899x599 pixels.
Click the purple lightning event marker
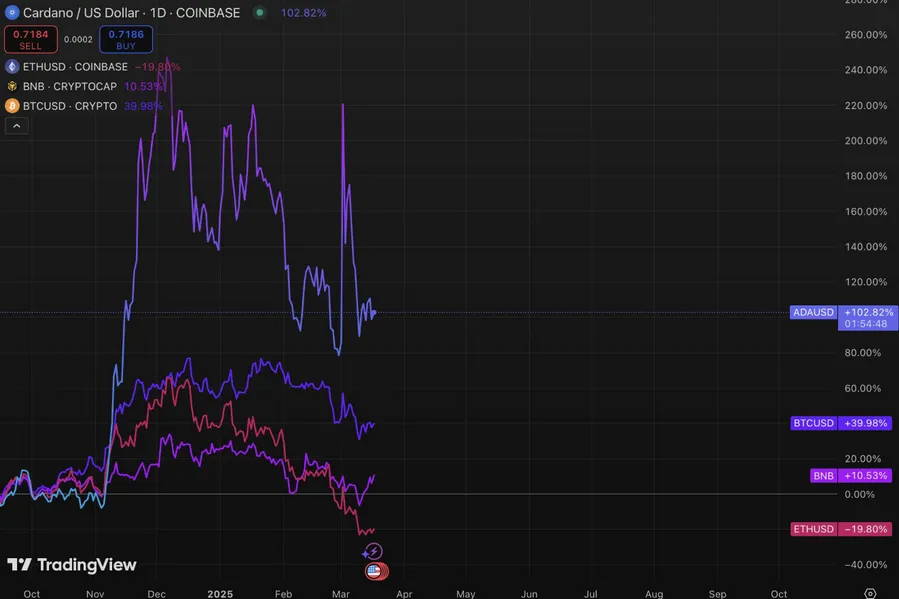372,552
